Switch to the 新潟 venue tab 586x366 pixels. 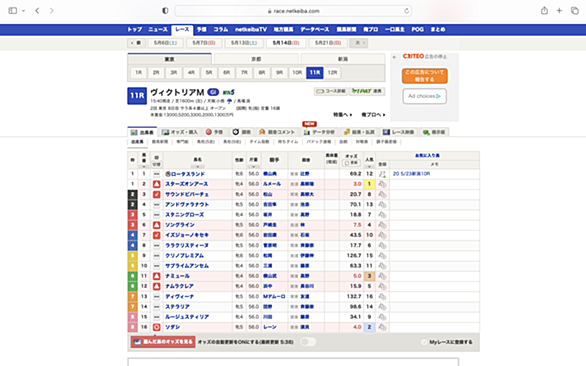click(343, 59)
